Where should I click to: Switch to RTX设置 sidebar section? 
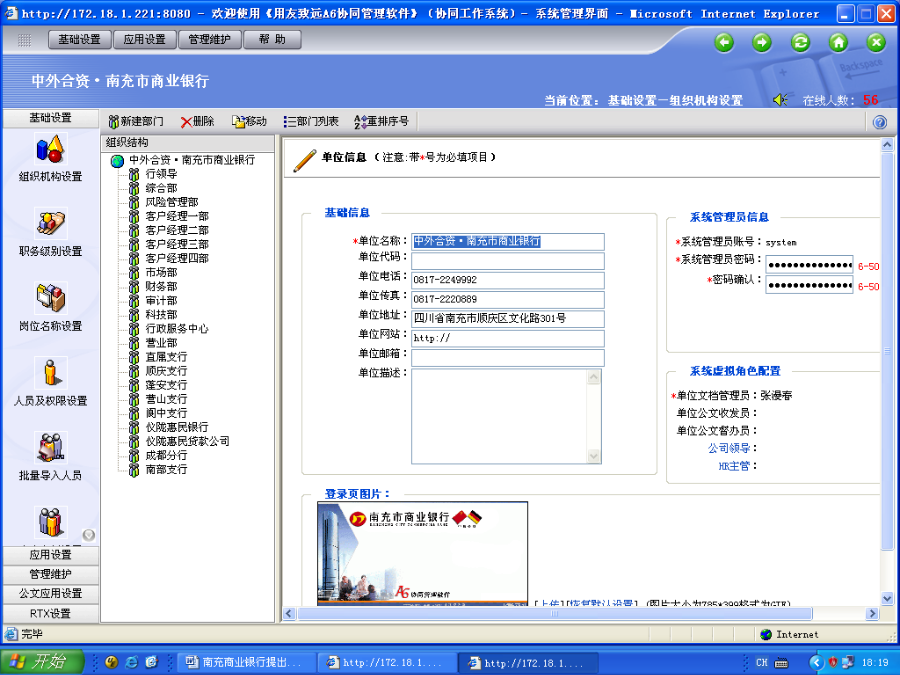pyautogui.click(x=51, y=613)
